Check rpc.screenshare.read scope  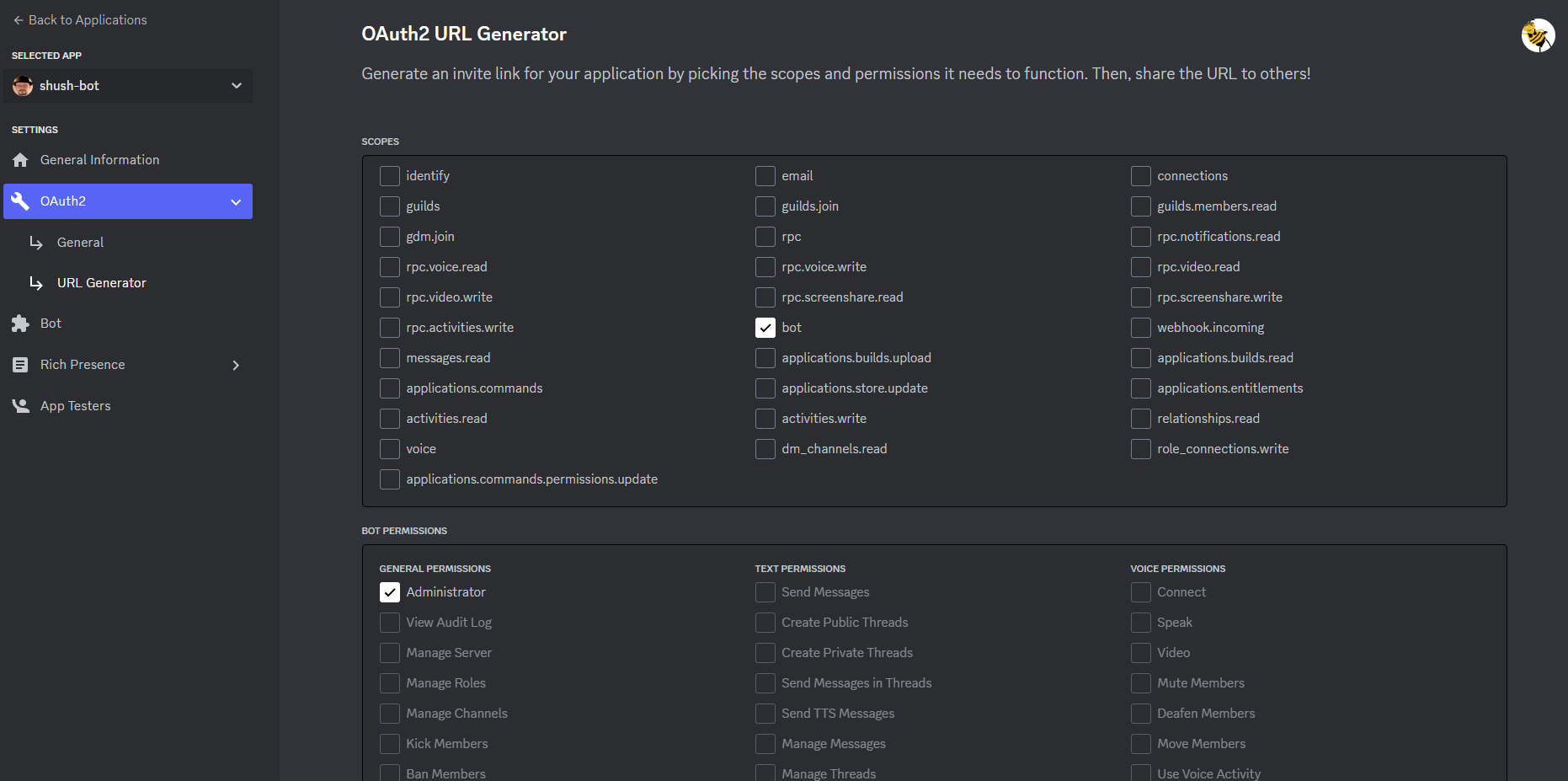[765, 297]
